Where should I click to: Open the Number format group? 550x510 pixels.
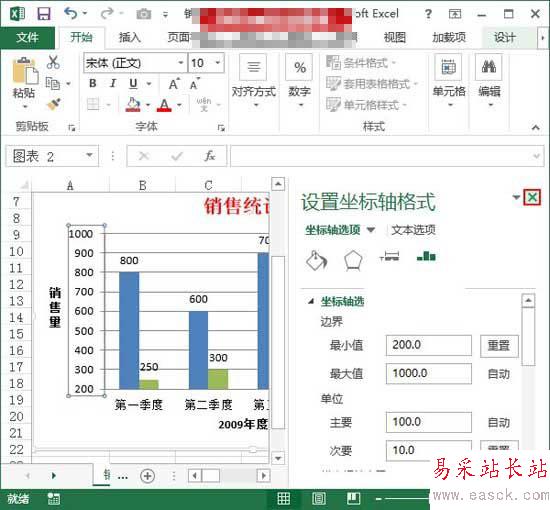[x=300, y=81]
